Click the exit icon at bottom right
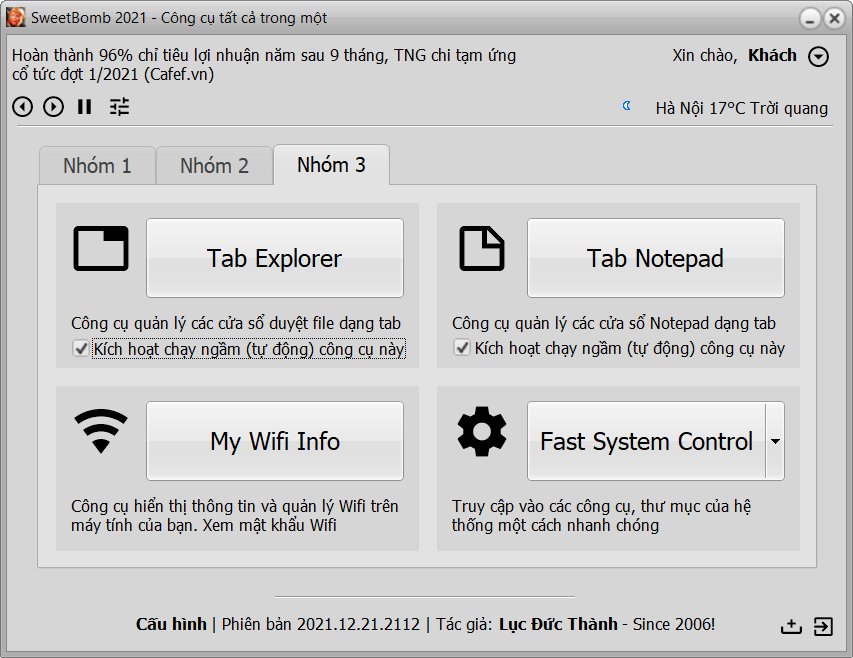Viewport: 853px width, 658px height. click(822, 626)
